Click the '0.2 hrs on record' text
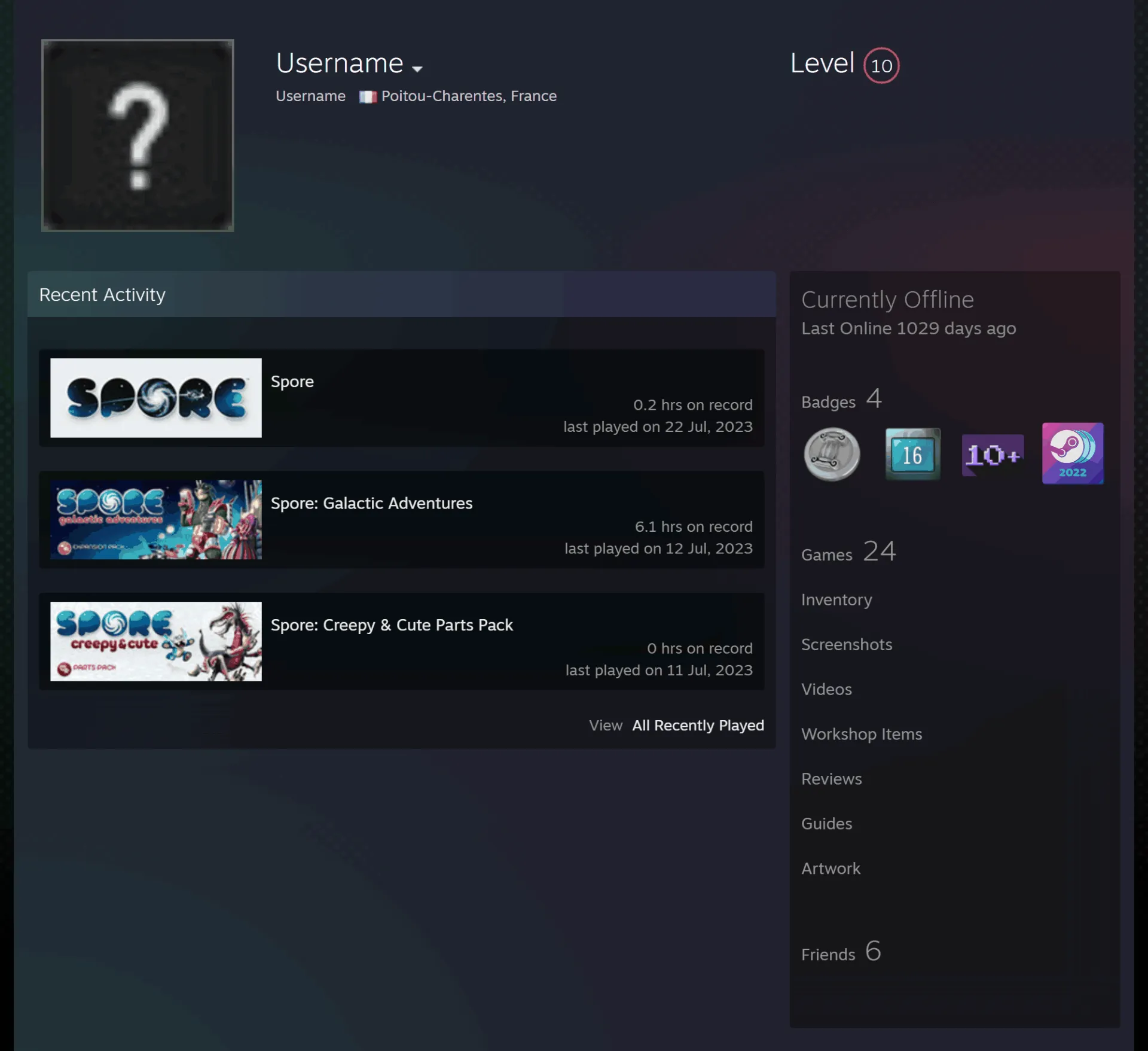 pos(693,405)
